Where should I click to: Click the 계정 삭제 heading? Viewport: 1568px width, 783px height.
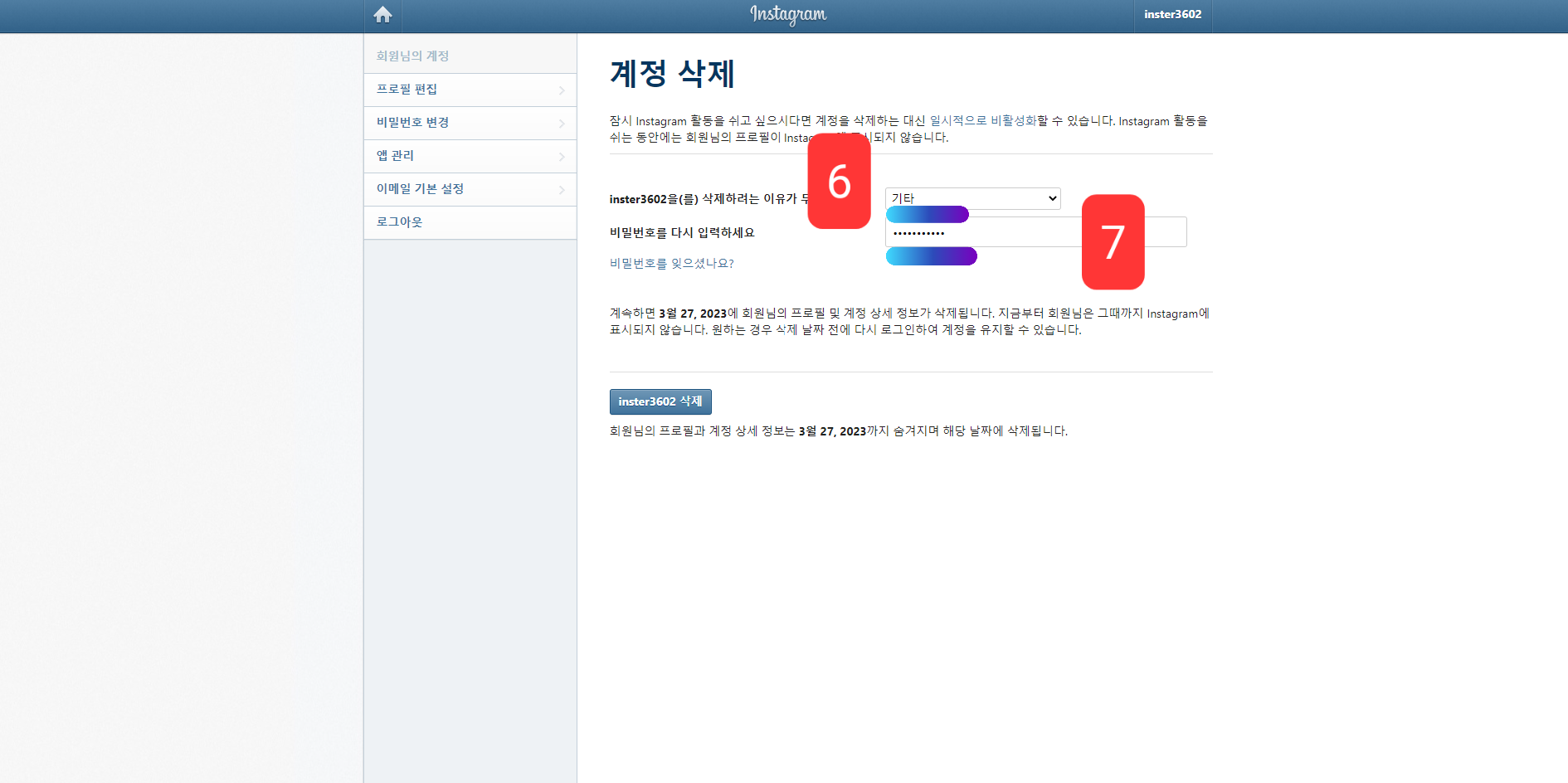(x=672, y=74)
